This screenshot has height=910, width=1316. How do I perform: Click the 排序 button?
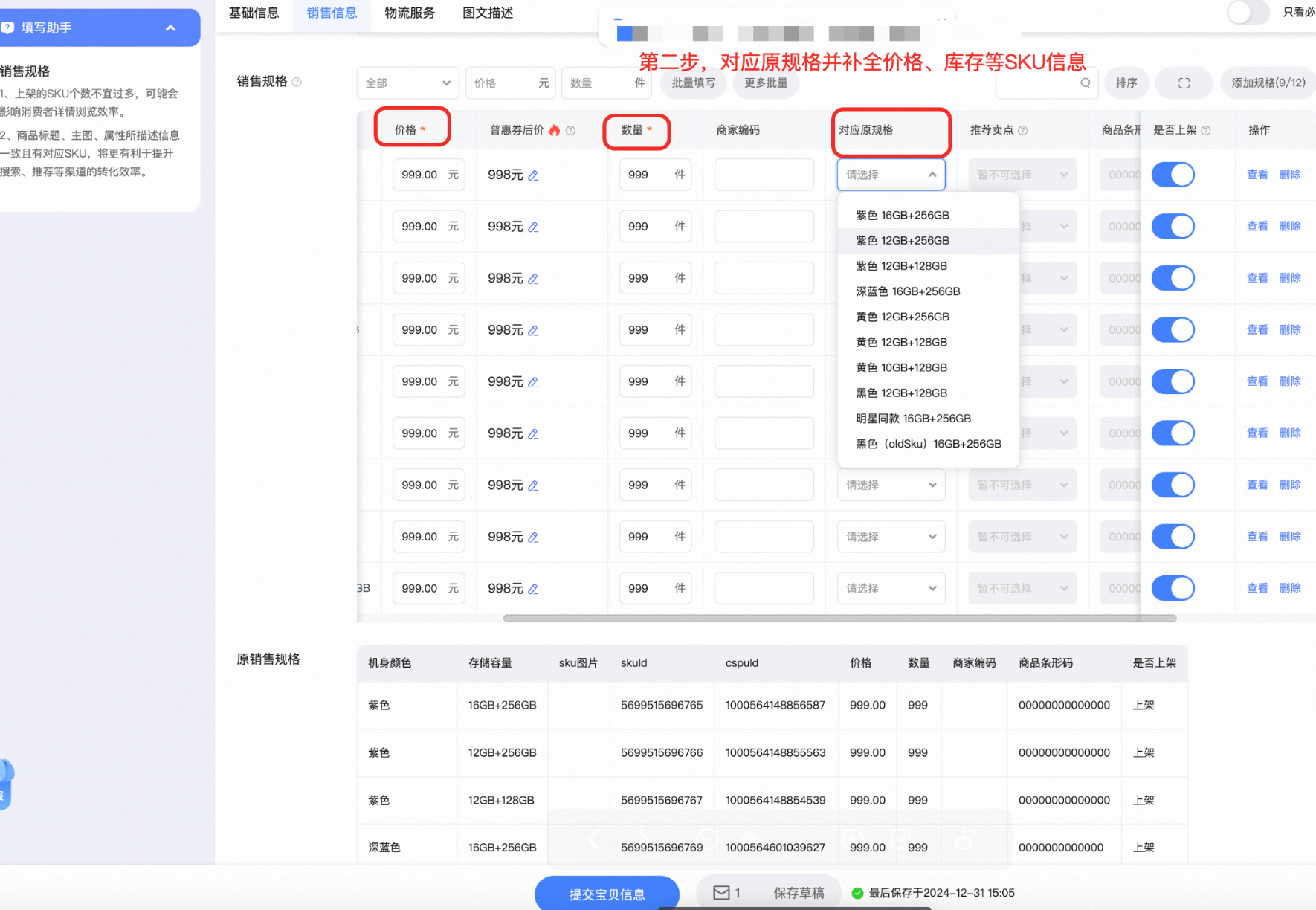coord(1126,83)
